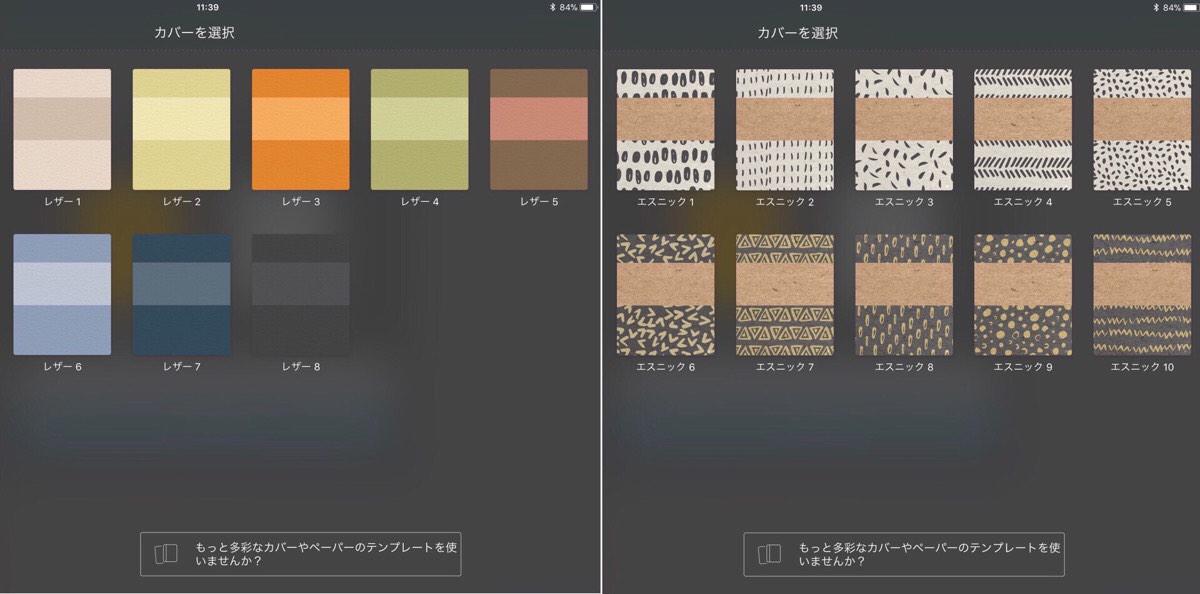Click the template cards icon in the ethnic screen banner
1200x594 pixels.
click(x=770, y=554)
